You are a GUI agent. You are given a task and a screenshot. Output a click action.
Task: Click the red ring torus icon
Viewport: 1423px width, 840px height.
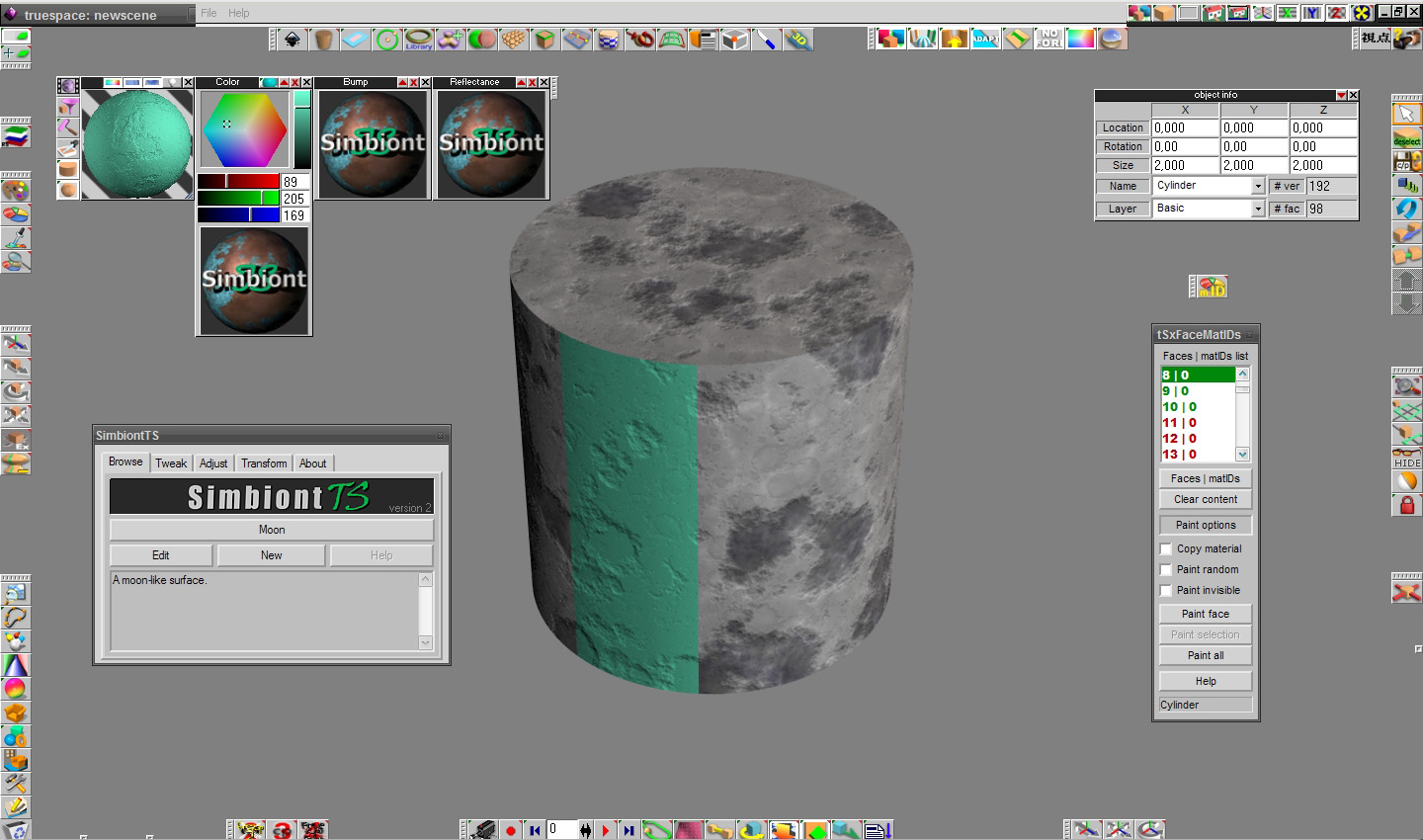pos(640,40)
